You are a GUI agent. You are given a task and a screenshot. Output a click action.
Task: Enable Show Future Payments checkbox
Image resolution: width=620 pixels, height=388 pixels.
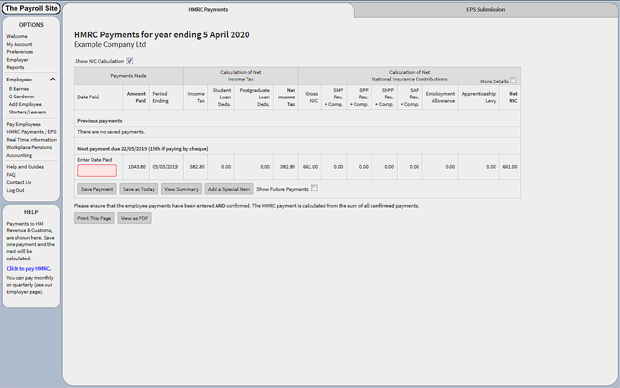pos(314,188)
